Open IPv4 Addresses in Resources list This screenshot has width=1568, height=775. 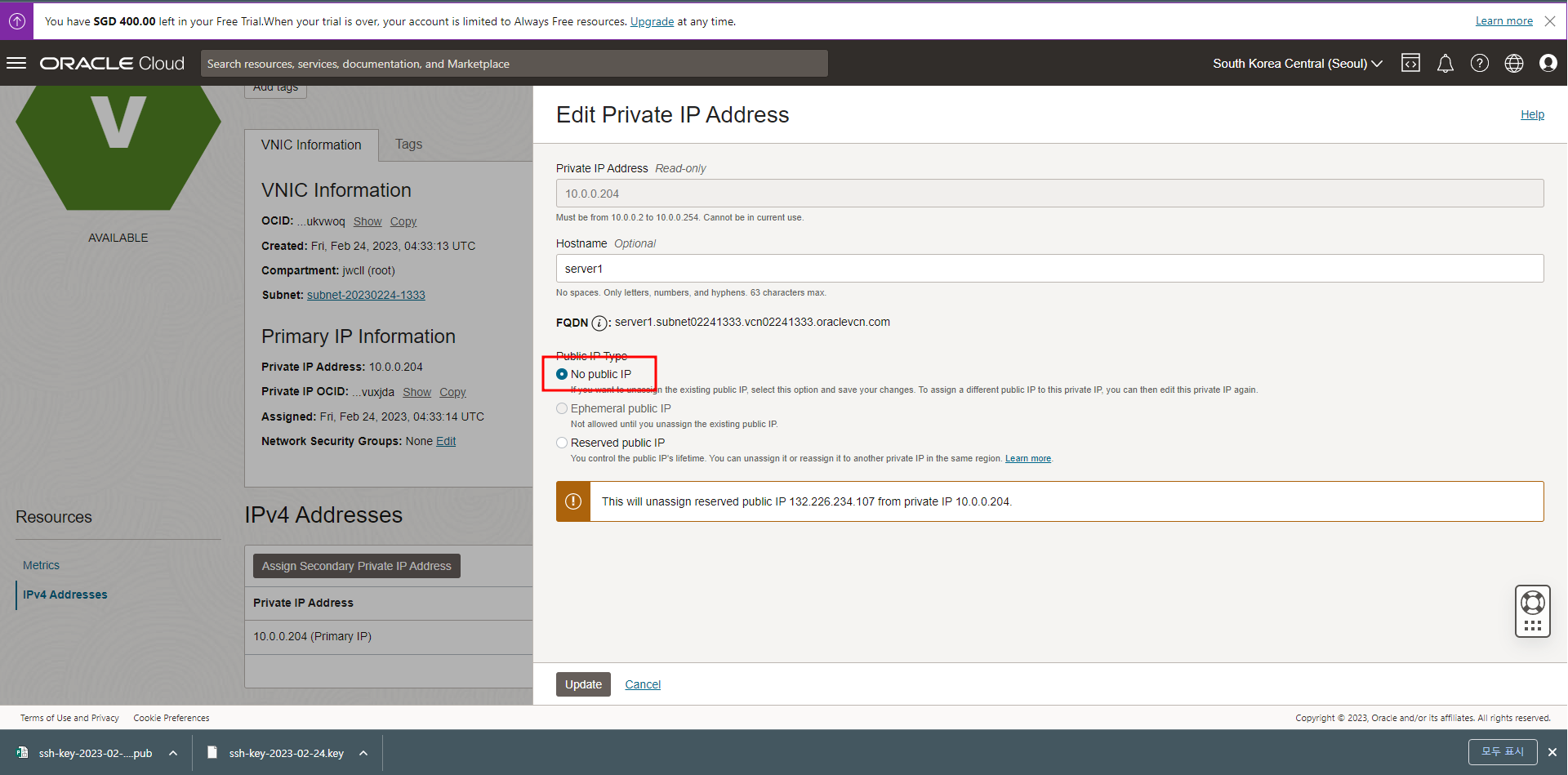(x=65, y=595)
